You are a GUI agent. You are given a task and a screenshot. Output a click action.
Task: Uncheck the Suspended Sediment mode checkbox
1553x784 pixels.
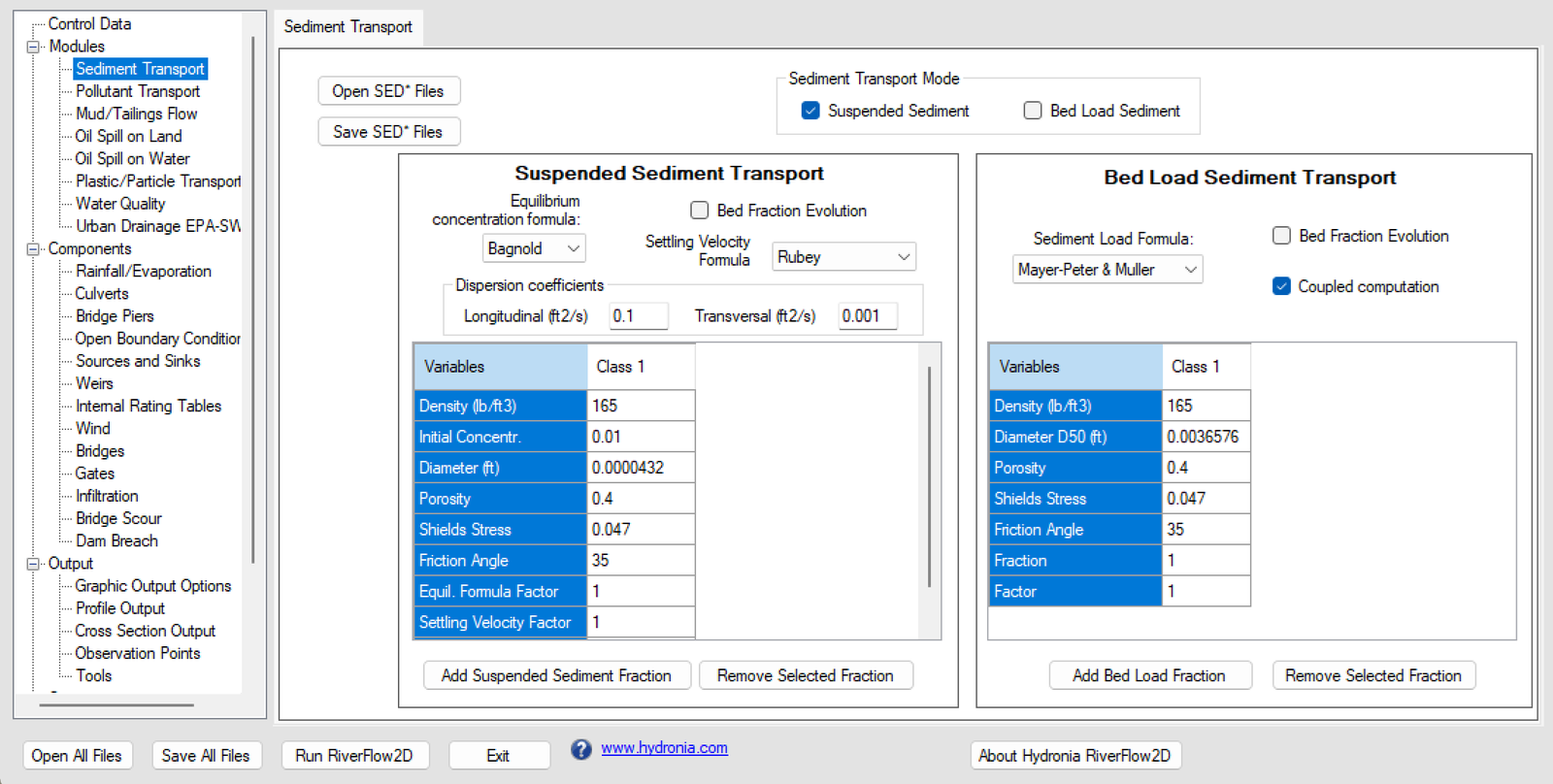click(810, 111)
